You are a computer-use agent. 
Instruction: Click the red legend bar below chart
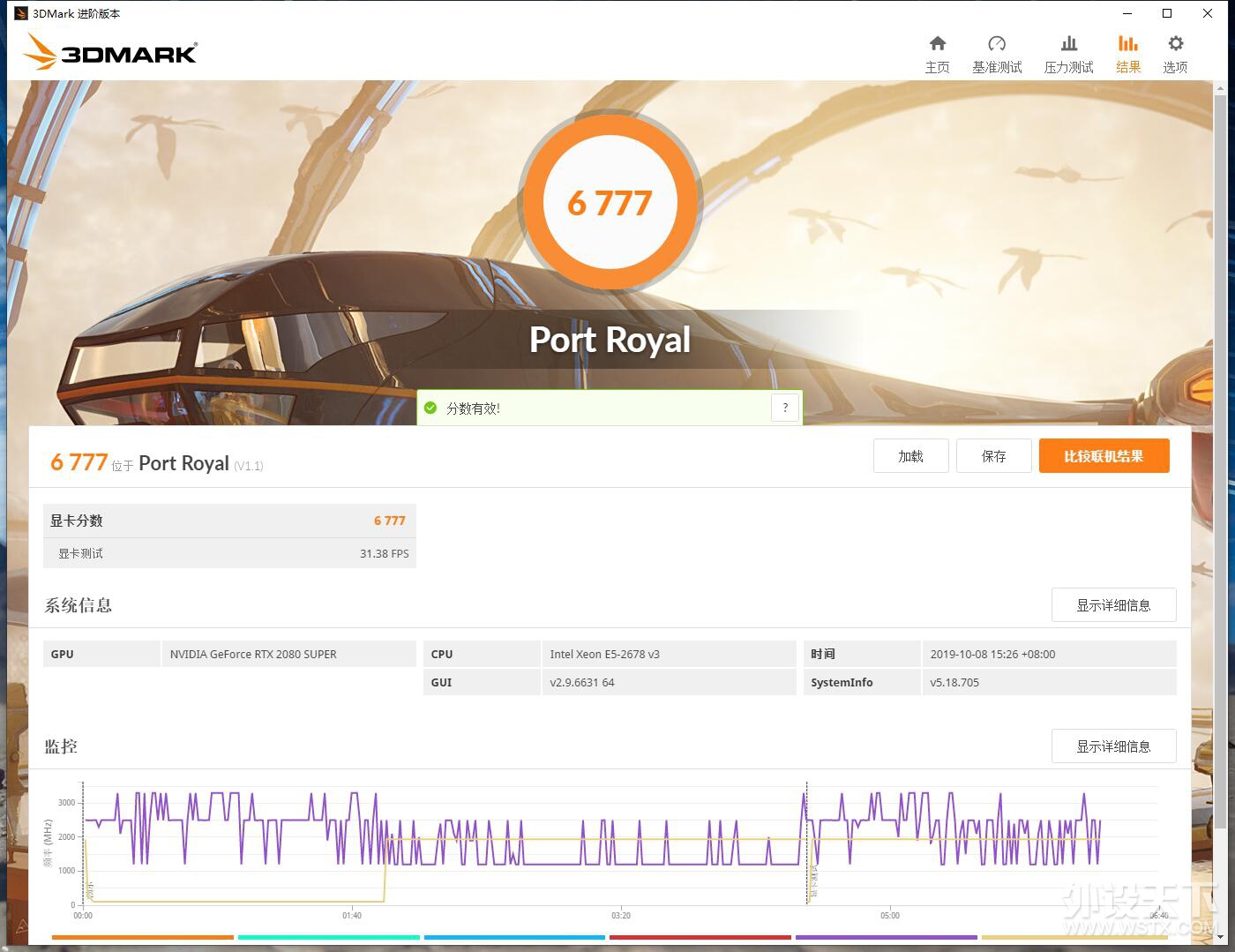coord(700,937)
